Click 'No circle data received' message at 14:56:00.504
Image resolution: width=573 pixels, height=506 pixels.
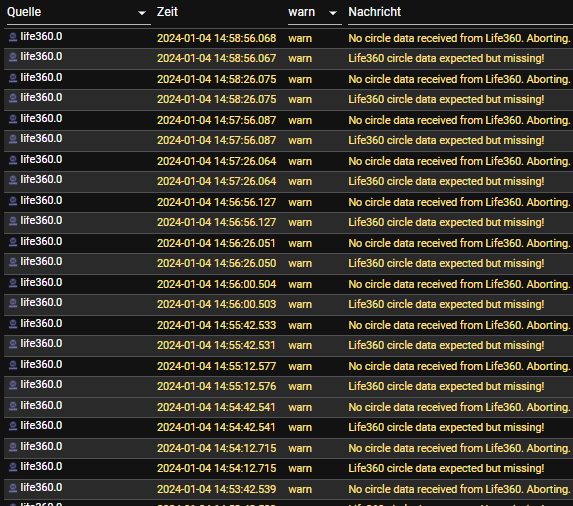tap(459, 284)
